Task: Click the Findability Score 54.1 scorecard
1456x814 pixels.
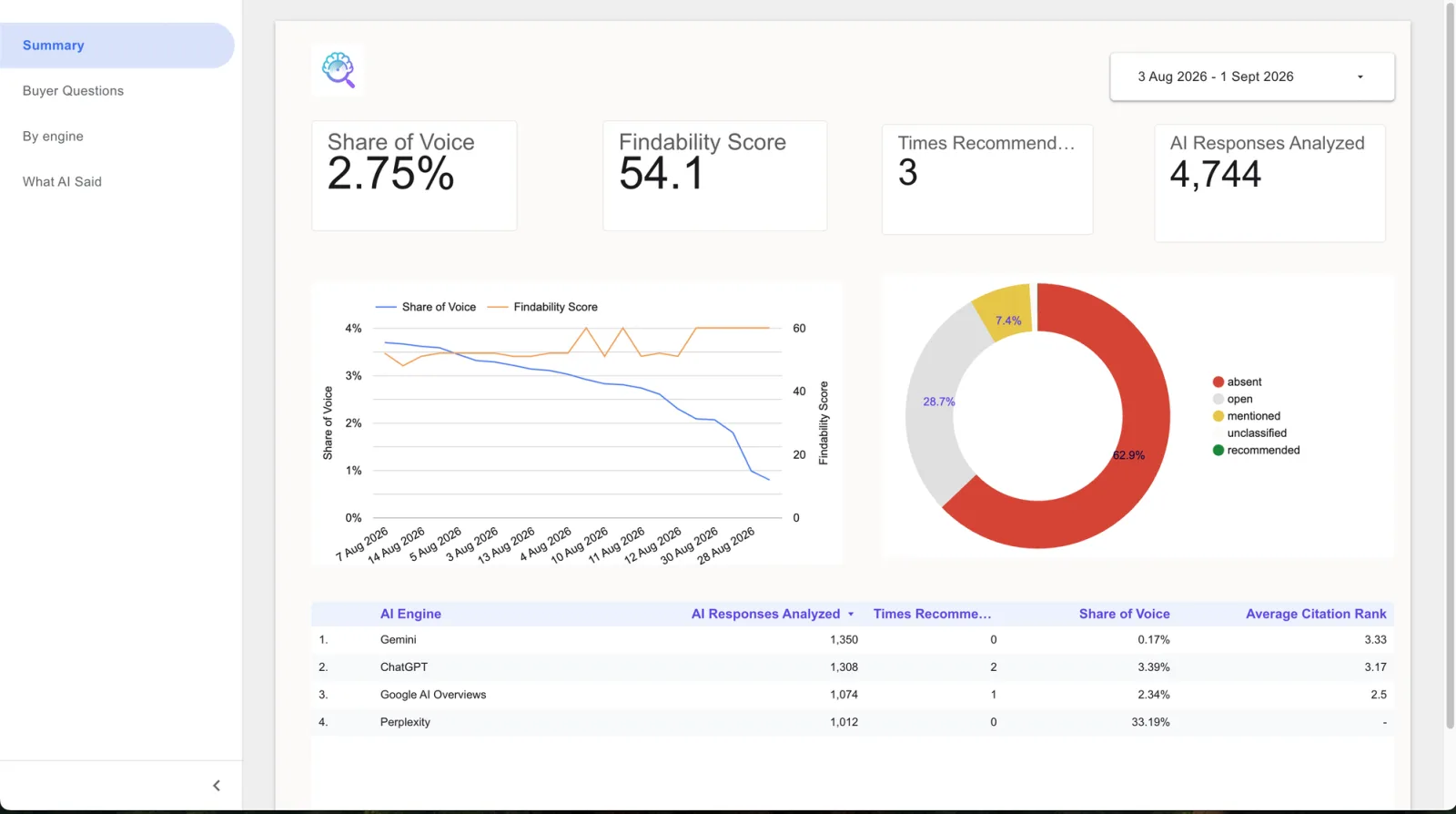Action: point(714,176)
